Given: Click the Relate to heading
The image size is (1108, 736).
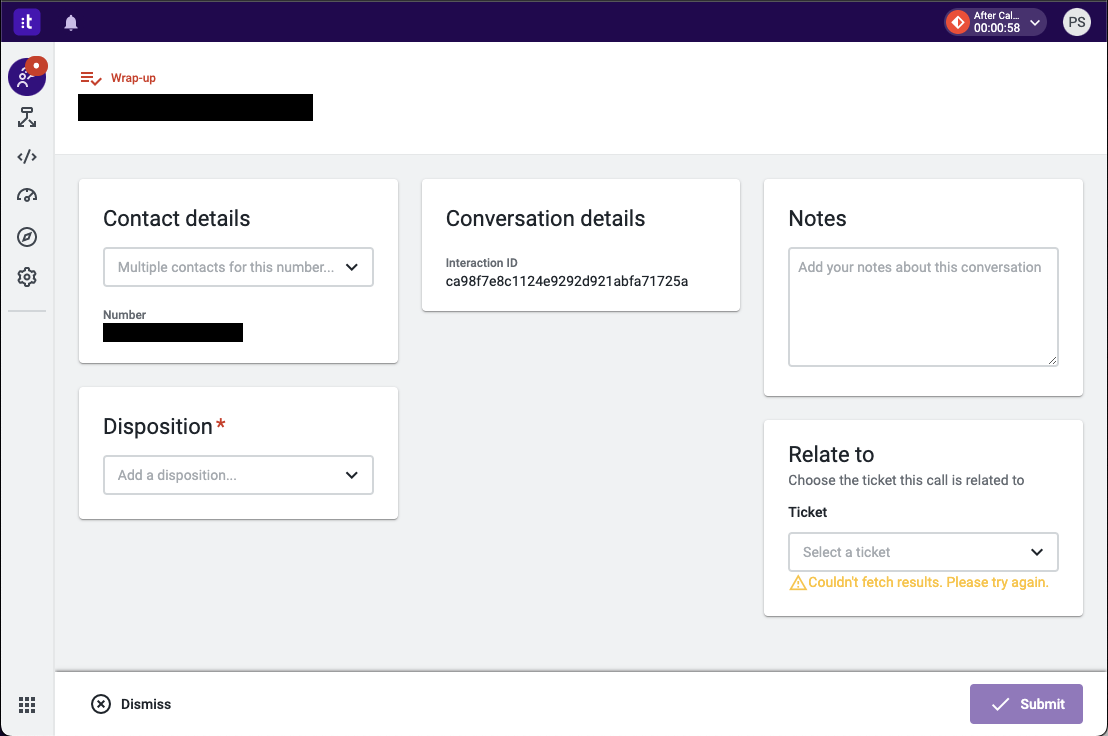Looking at the screenshot, I should click(x=831, y=454).
